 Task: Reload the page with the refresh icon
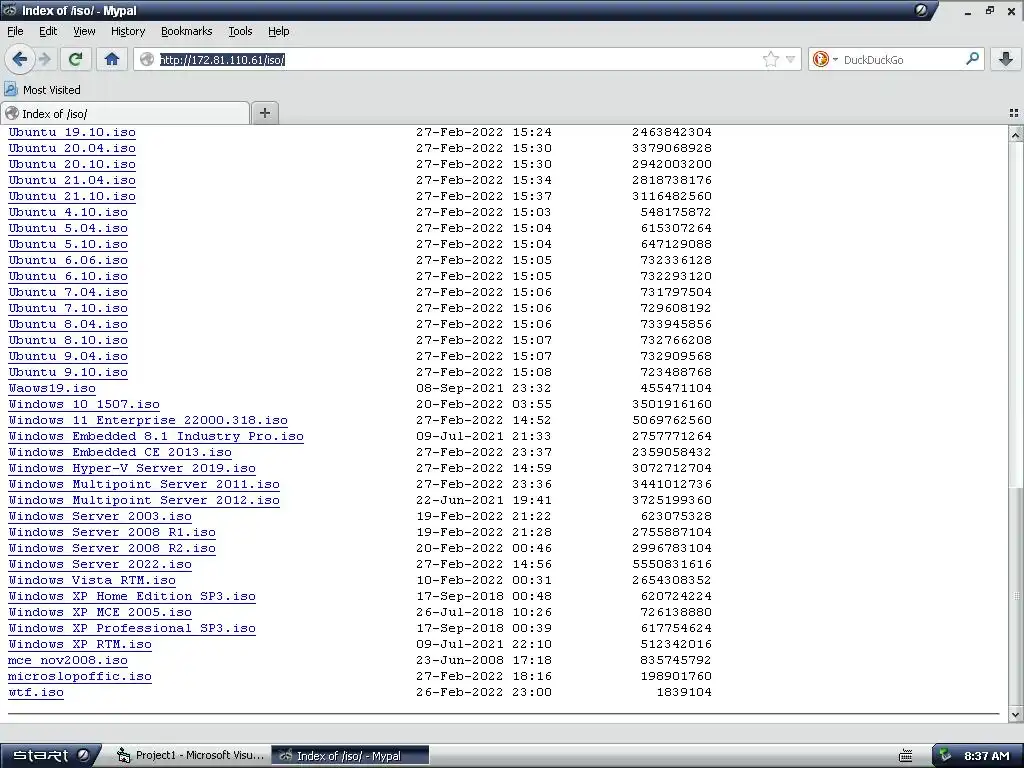(x=75, y=59)
